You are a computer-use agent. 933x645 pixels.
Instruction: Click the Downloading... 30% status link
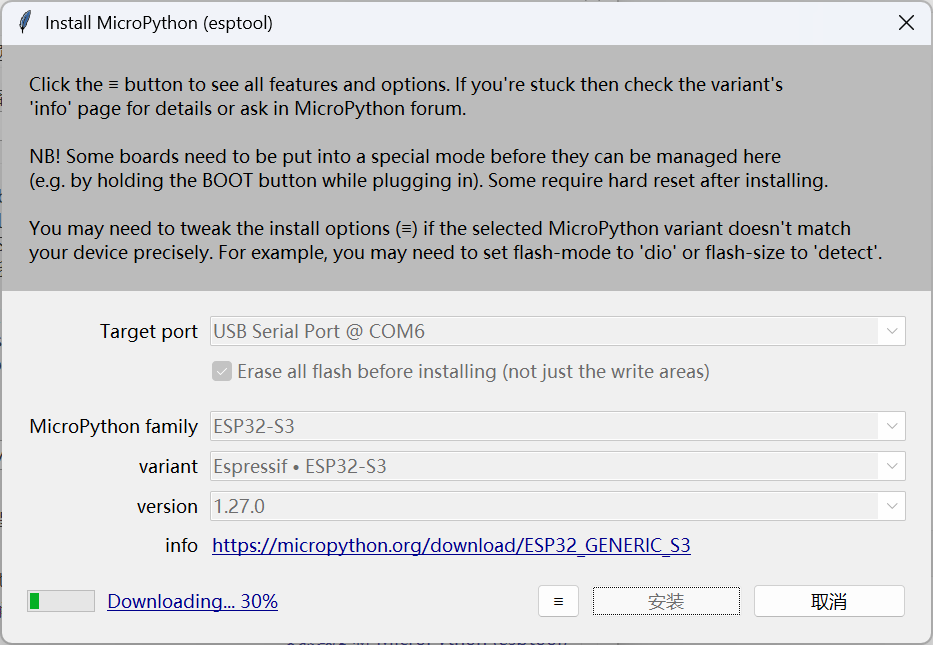pos(192,601)
